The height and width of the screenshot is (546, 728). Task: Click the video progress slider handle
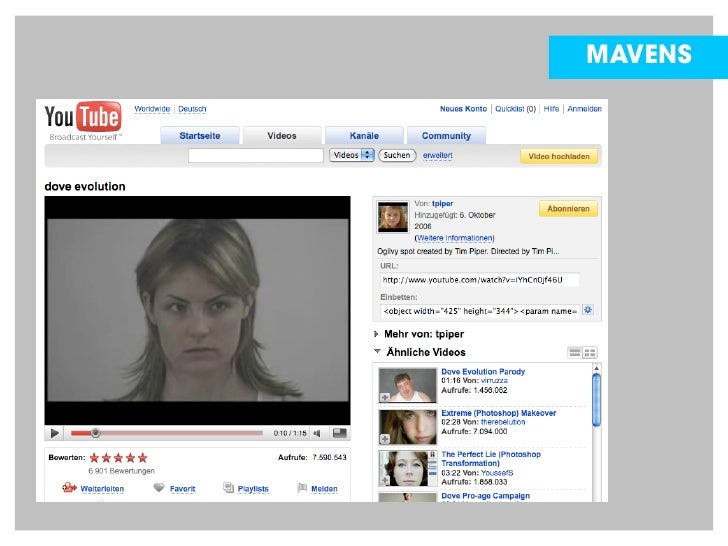click(x=95, y=433)
